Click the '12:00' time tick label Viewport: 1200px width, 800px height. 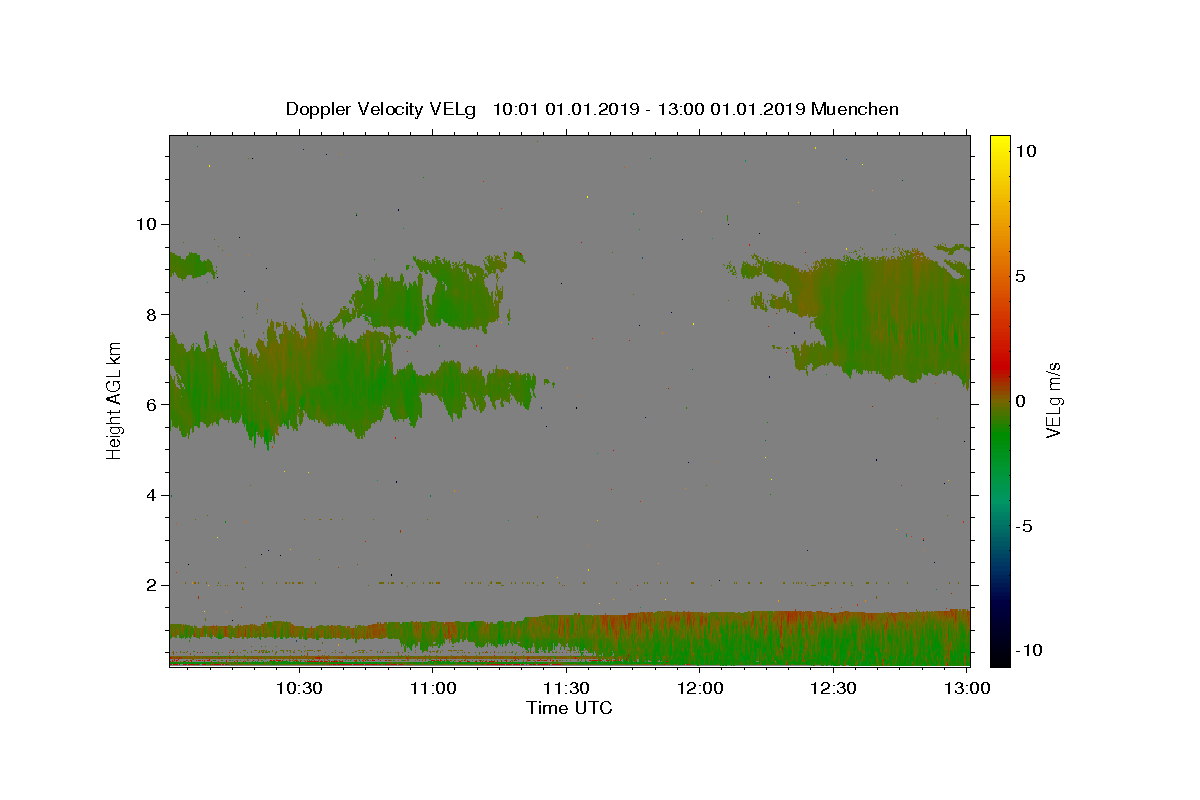(x=700, y=688)
